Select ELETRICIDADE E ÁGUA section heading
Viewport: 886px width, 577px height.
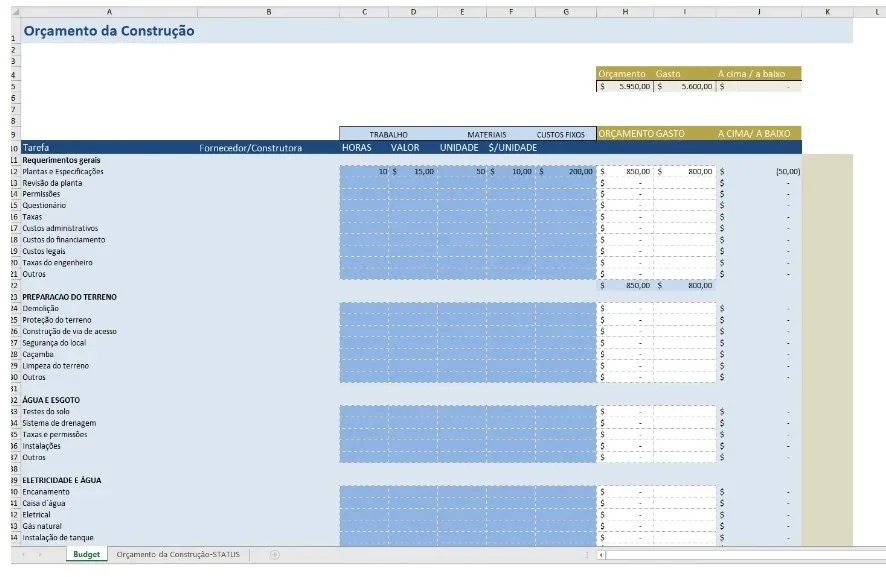(62, 480)
